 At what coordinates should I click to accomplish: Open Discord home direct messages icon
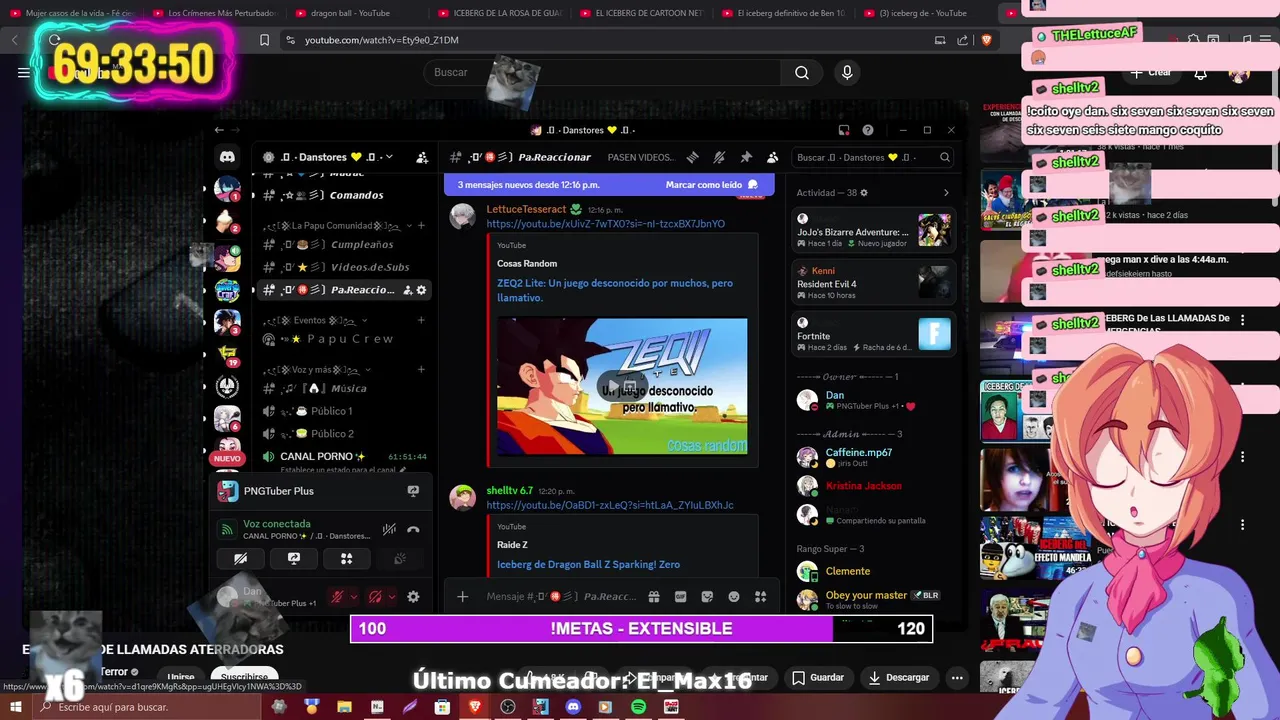[227, 157]
